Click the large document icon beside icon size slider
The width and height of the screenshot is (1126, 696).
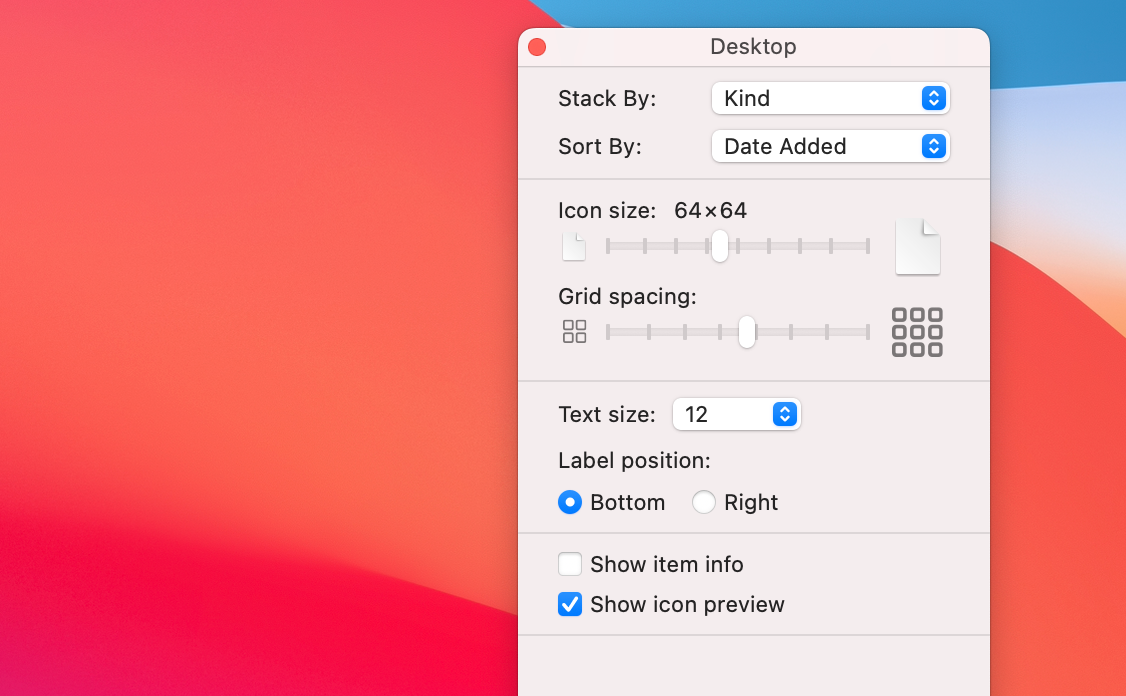tap(918, 247)
